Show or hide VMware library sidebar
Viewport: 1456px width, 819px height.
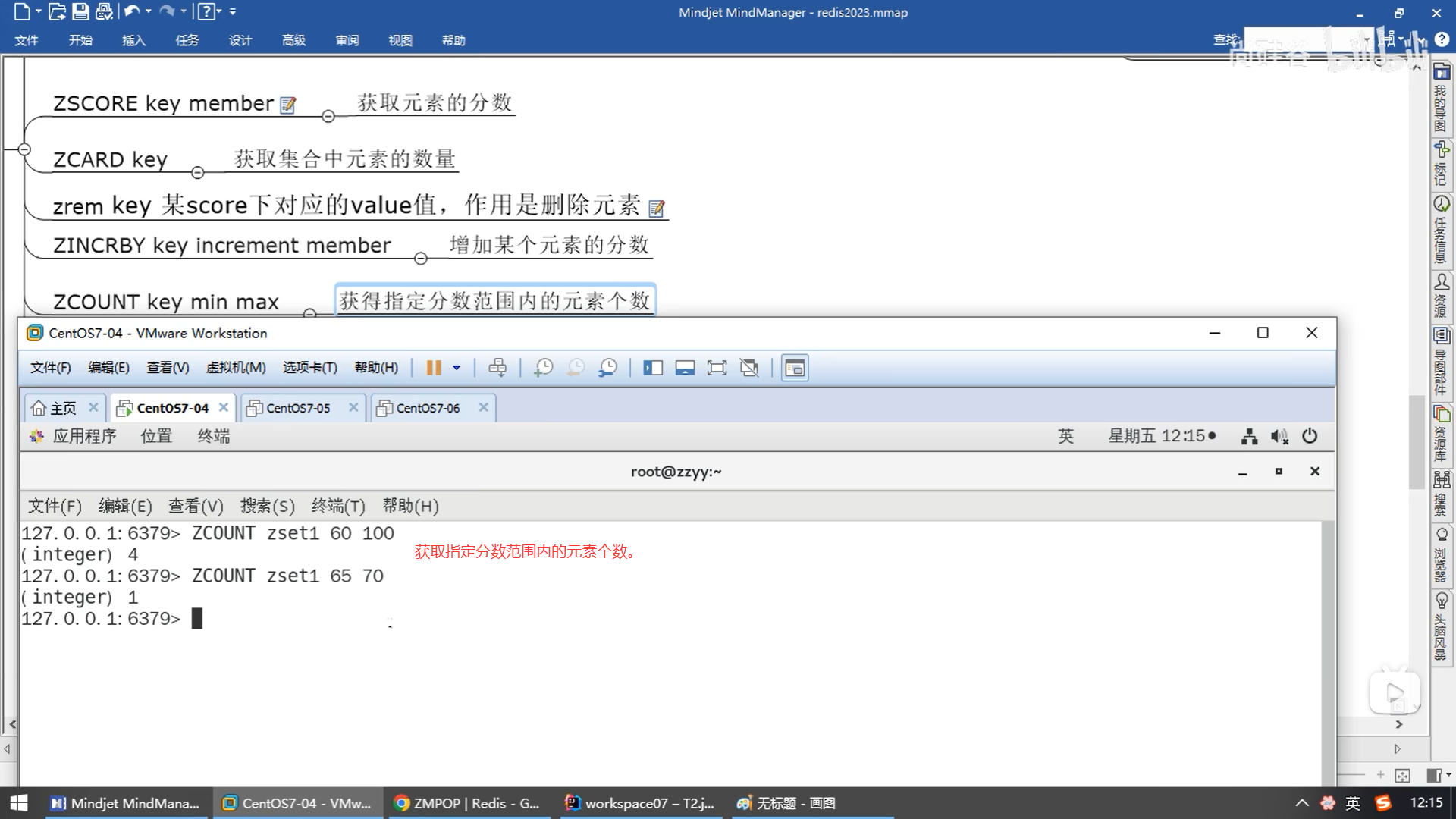coord(652,368)
